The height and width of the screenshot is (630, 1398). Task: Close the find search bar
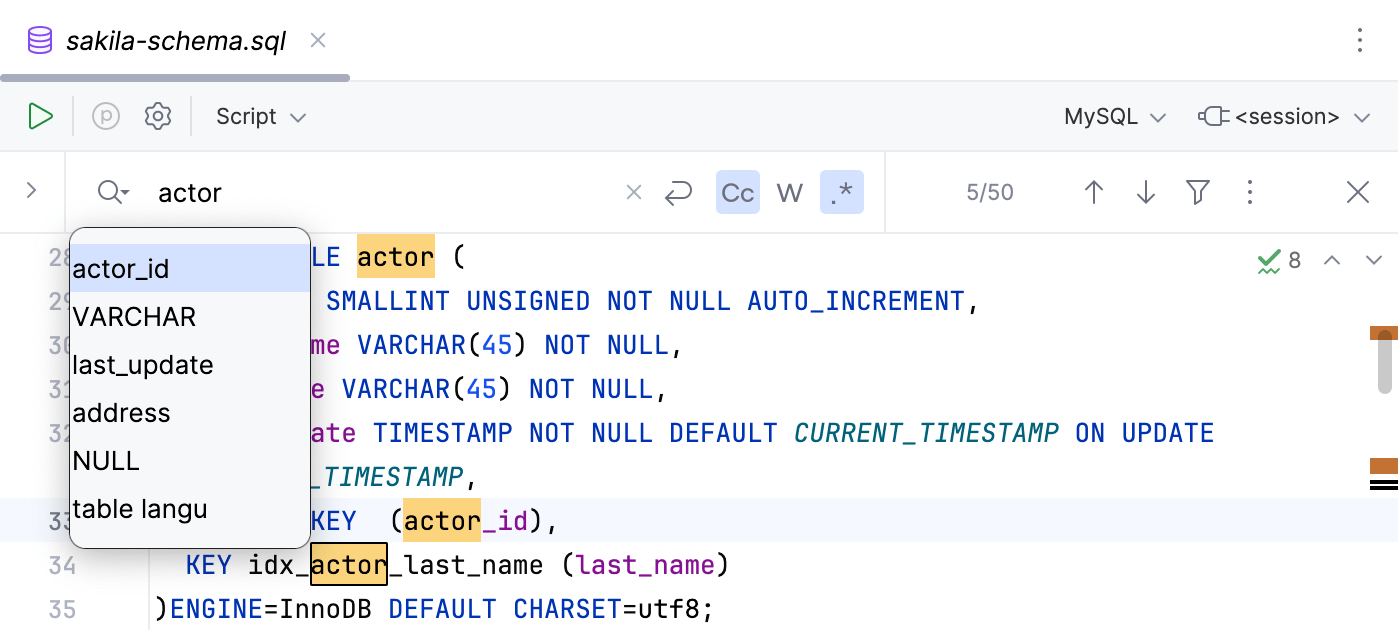coord(1357,193)
